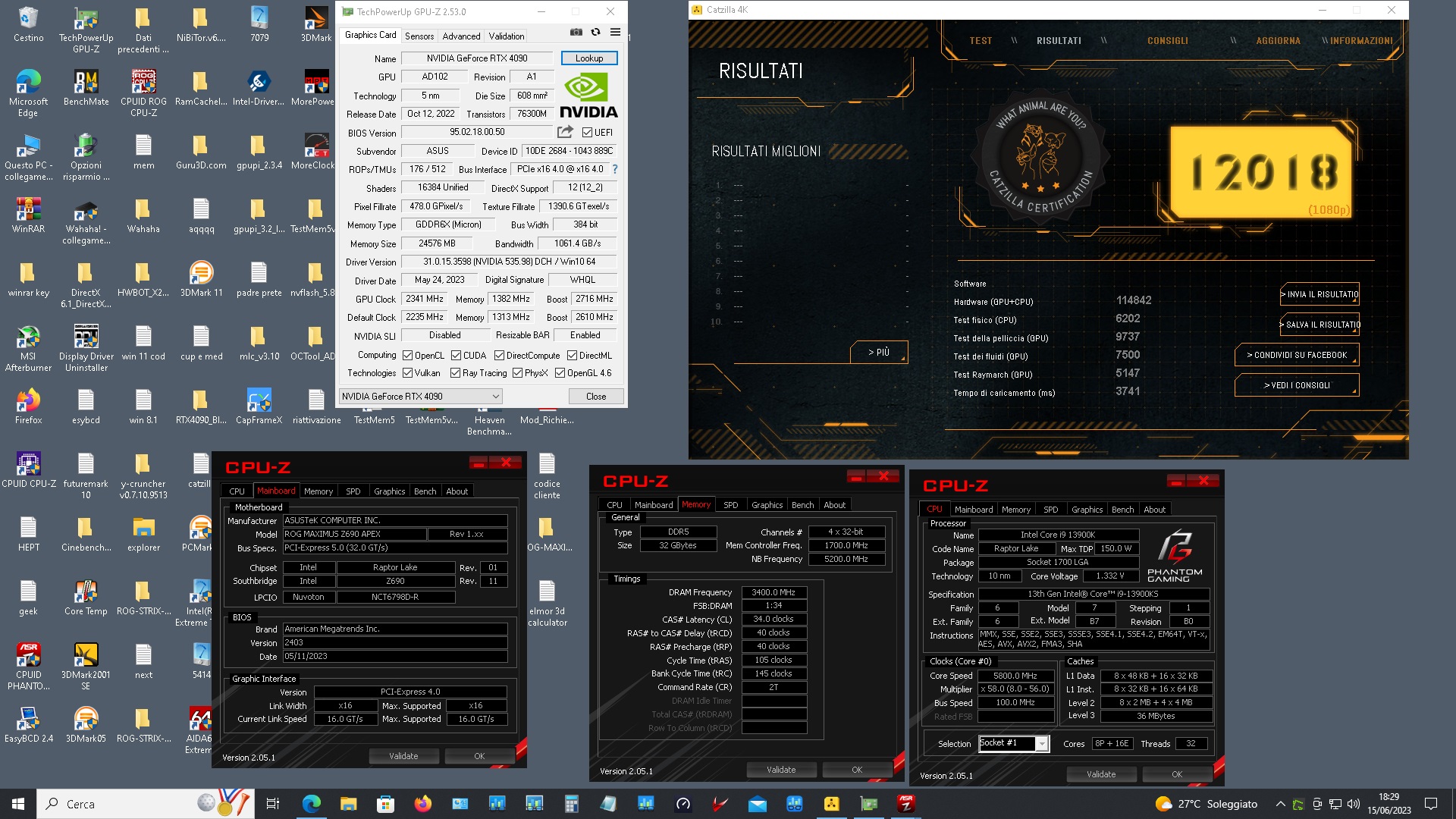
Task: Click the Close button in GPU-Z
Action: pyautogui.click(x=596, y=396)
